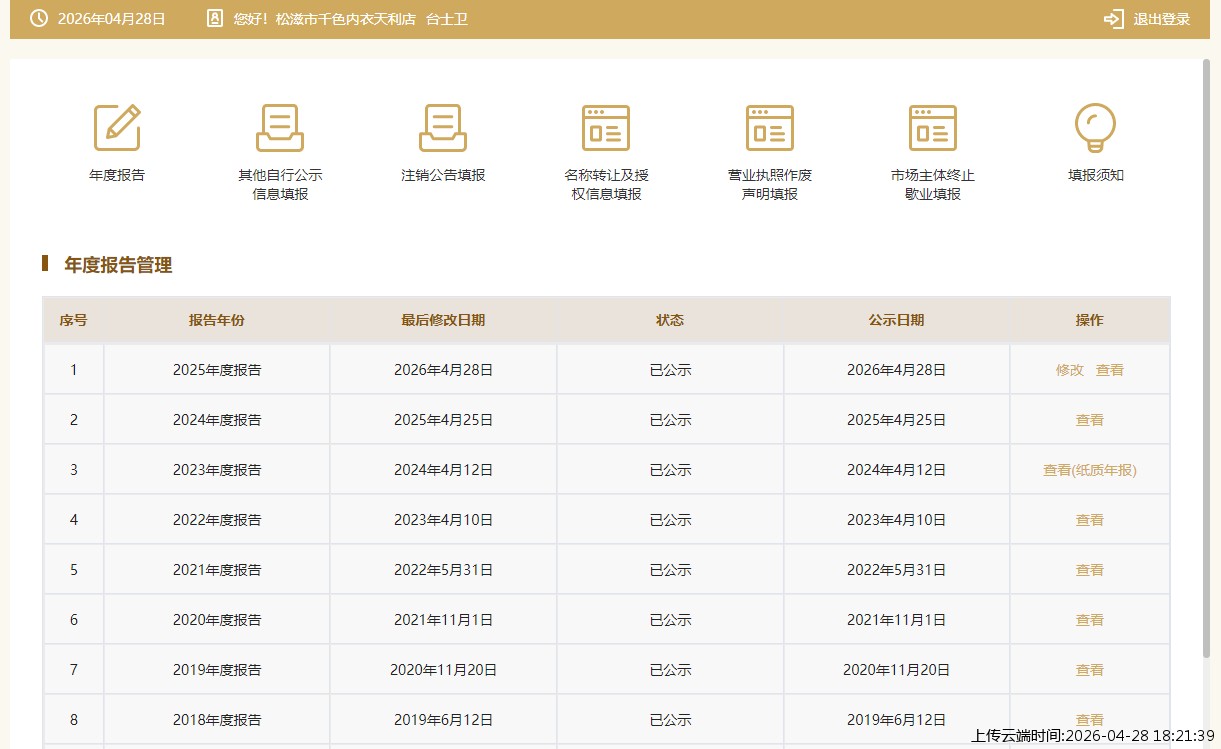Click 查看 in the 2020年度报告 row
This screenshot has height=749, width=1221.
(x=1089, y=620)
